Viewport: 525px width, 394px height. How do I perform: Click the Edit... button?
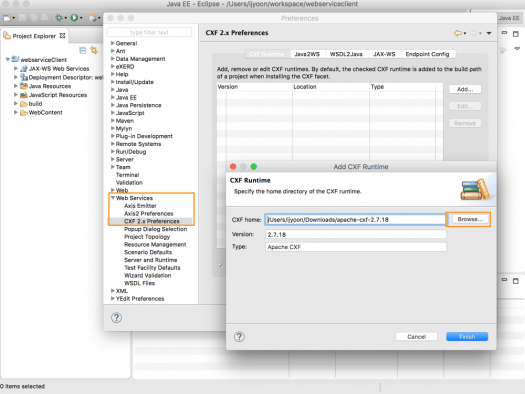click(465, 106)
